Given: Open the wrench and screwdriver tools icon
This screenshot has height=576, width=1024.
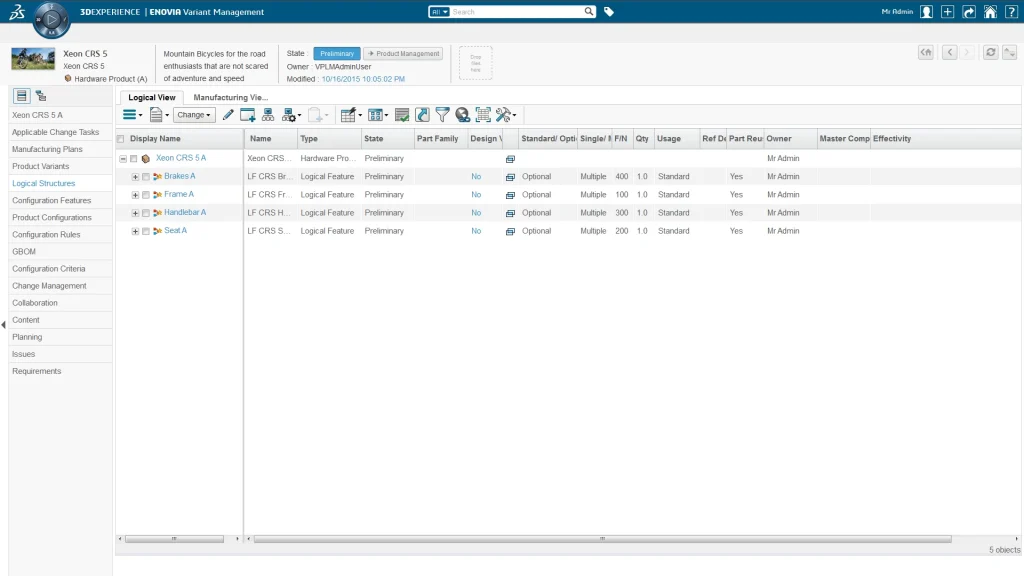Looking at the screenshot, I should click(504, 115).
